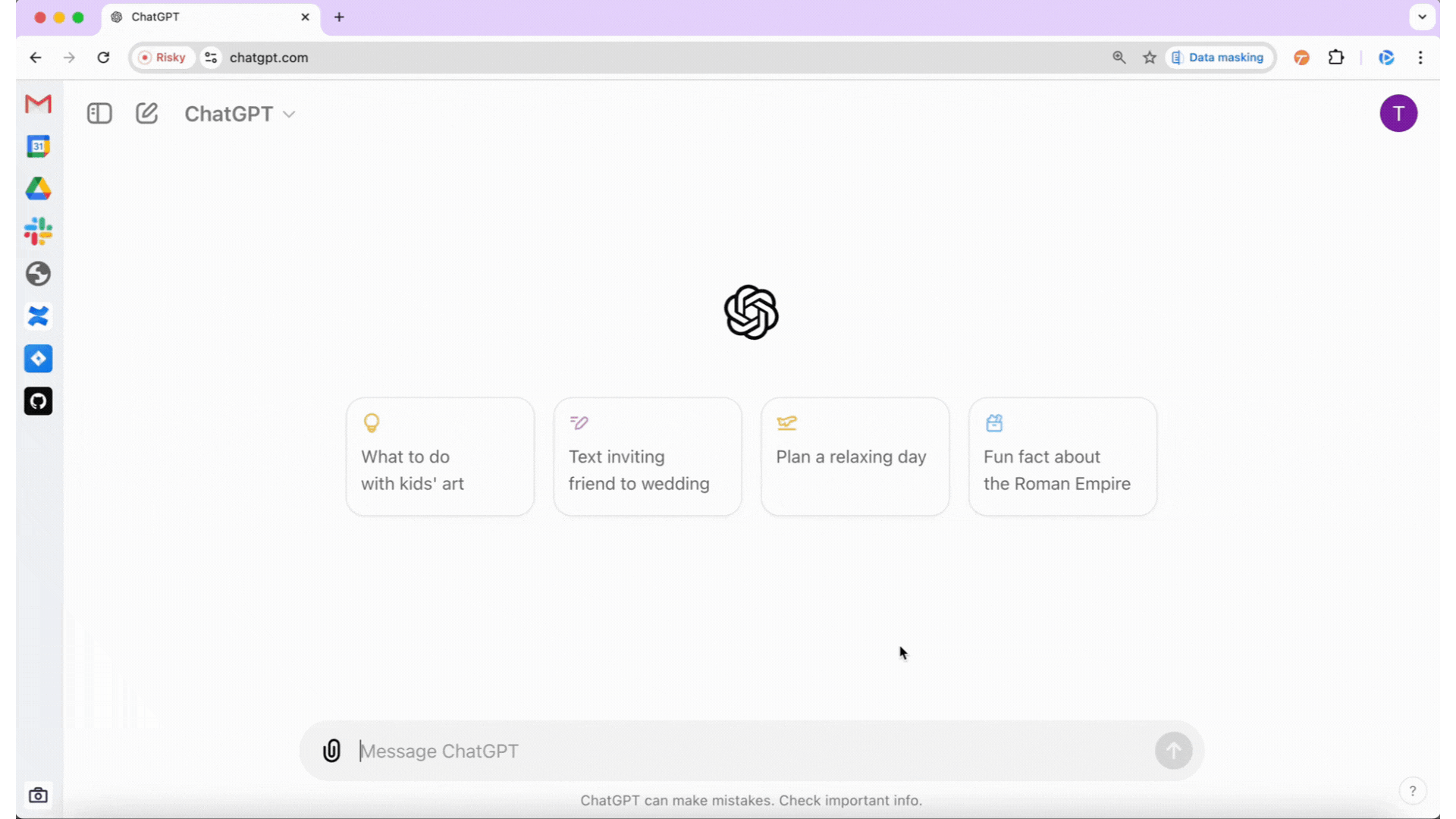
Task: Go forward with the browser forward arrow
Action: (69, 58)
